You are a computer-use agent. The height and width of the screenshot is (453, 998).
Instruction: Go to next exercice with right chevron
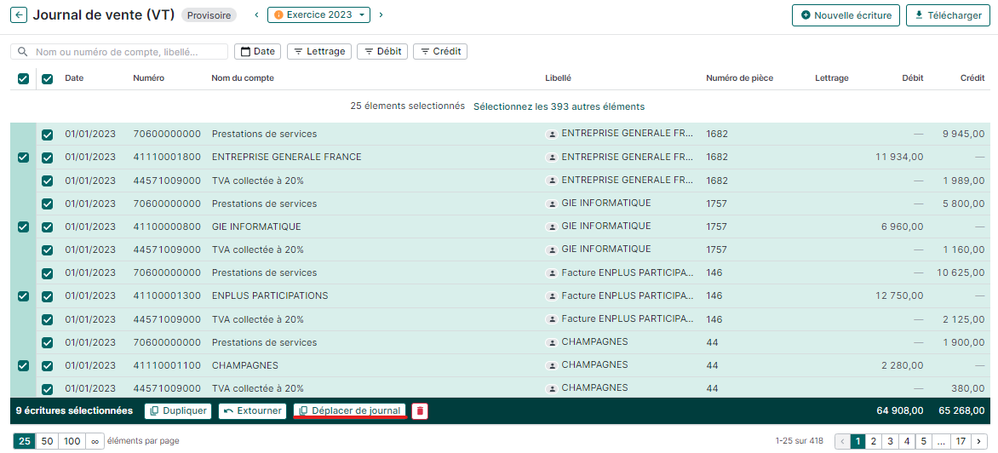pos(381,15)
